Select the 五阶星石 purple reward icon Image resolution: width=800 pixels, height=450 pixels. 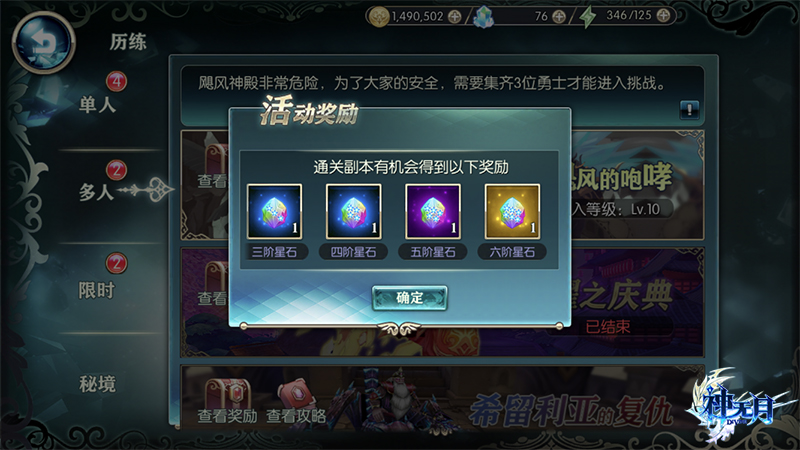(433, 212)
